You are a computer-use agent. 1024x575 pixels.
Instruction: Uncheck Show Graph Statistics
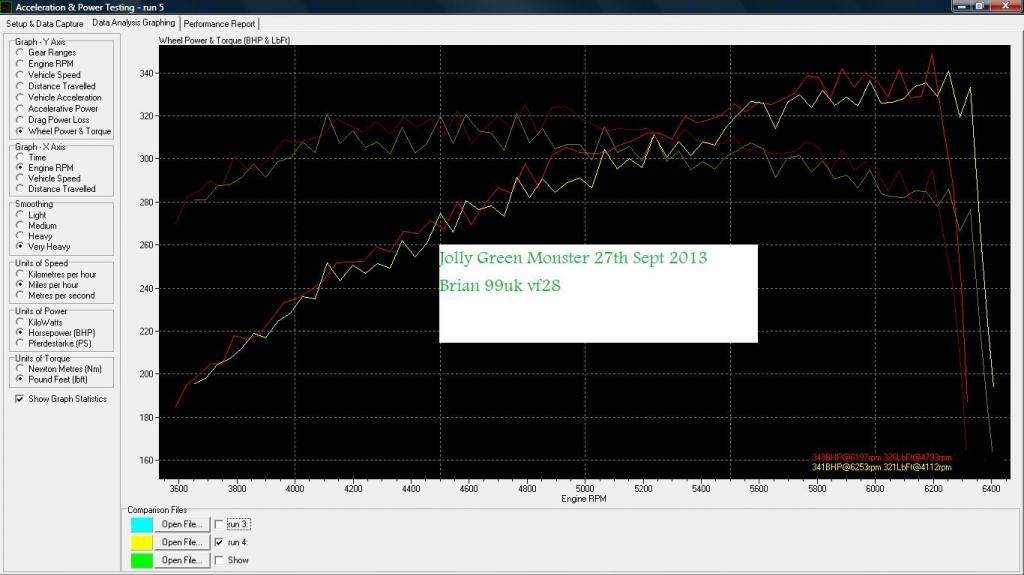point(20,399)
